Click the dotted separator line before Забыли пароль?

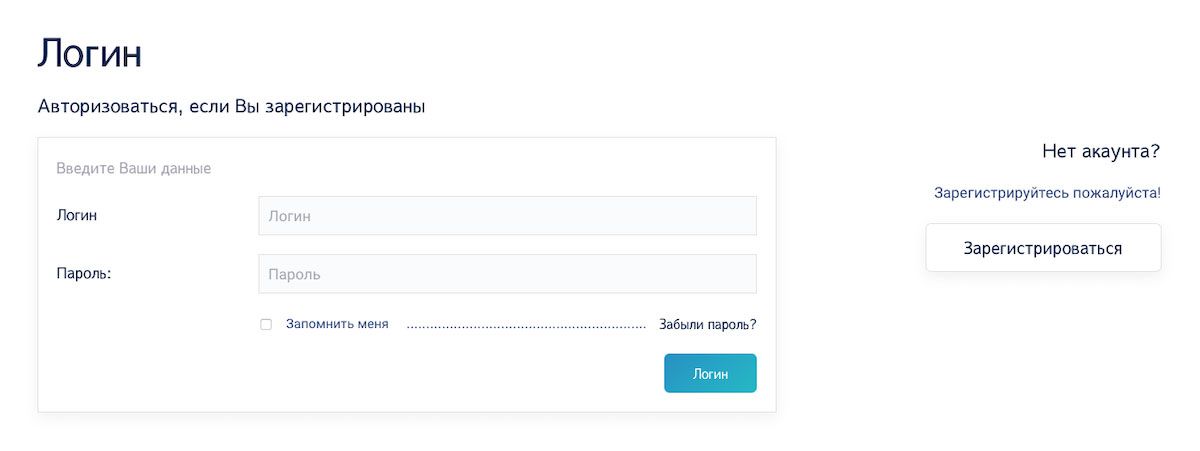(x=526, y=326)
